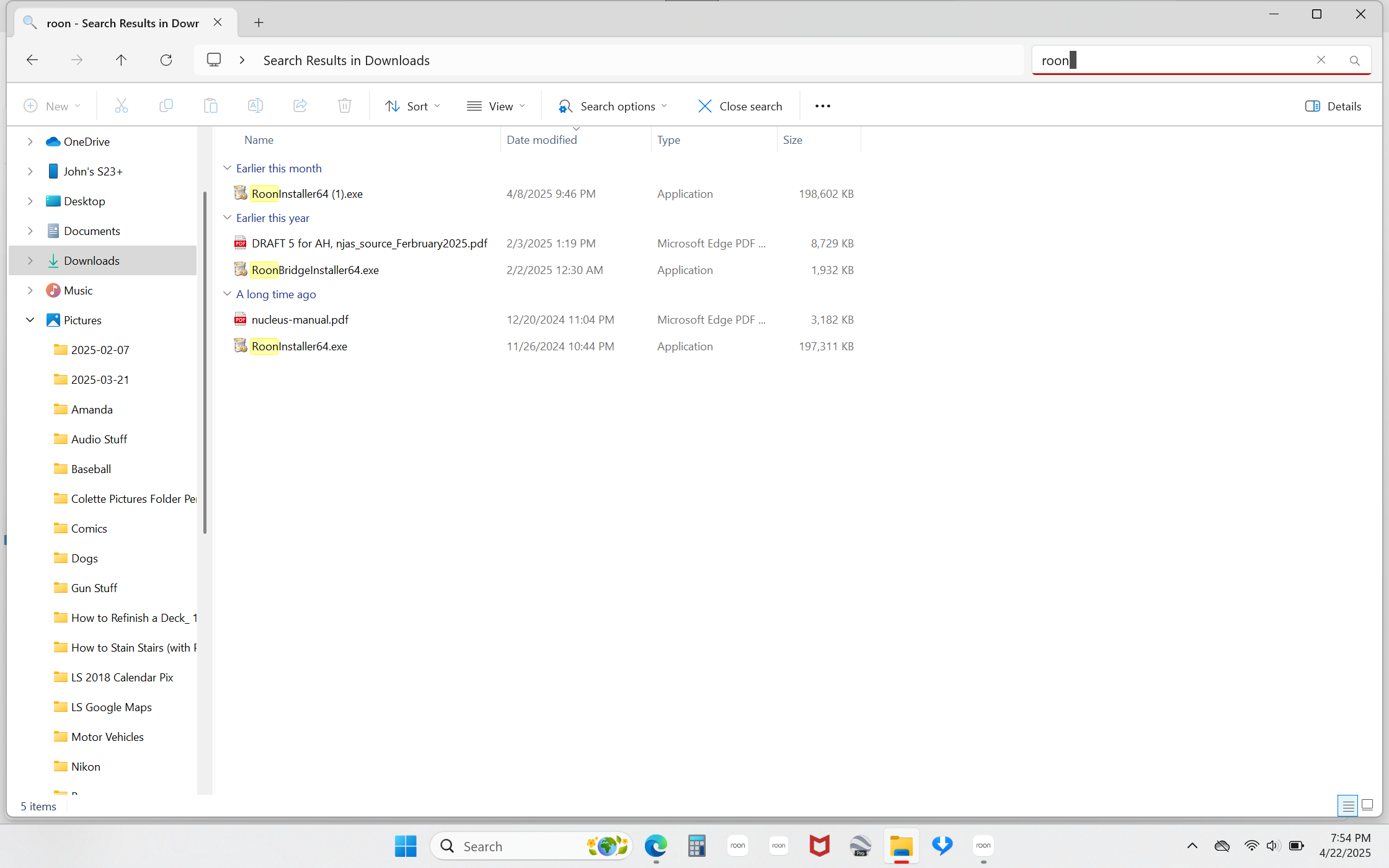Click the PC icon in address bar

tap(214, 60)
